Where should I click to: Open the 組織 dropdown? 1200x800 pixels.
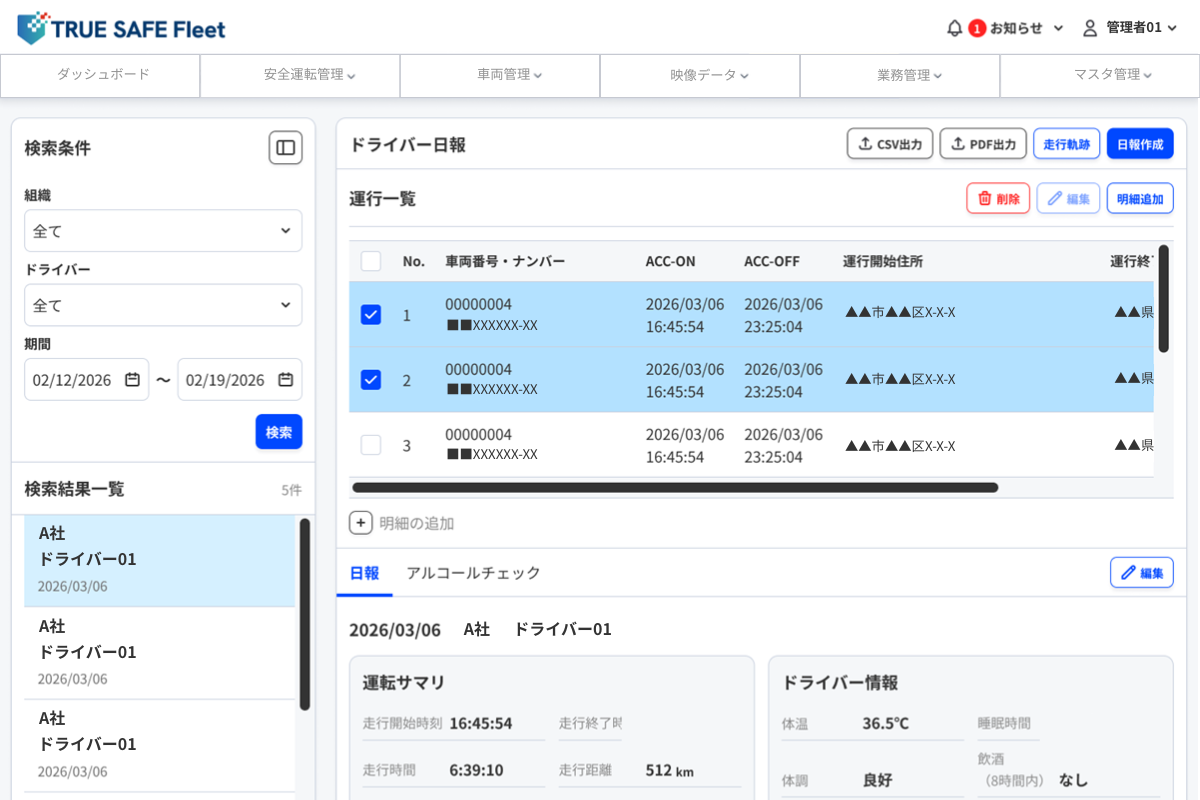click(163, 231)
